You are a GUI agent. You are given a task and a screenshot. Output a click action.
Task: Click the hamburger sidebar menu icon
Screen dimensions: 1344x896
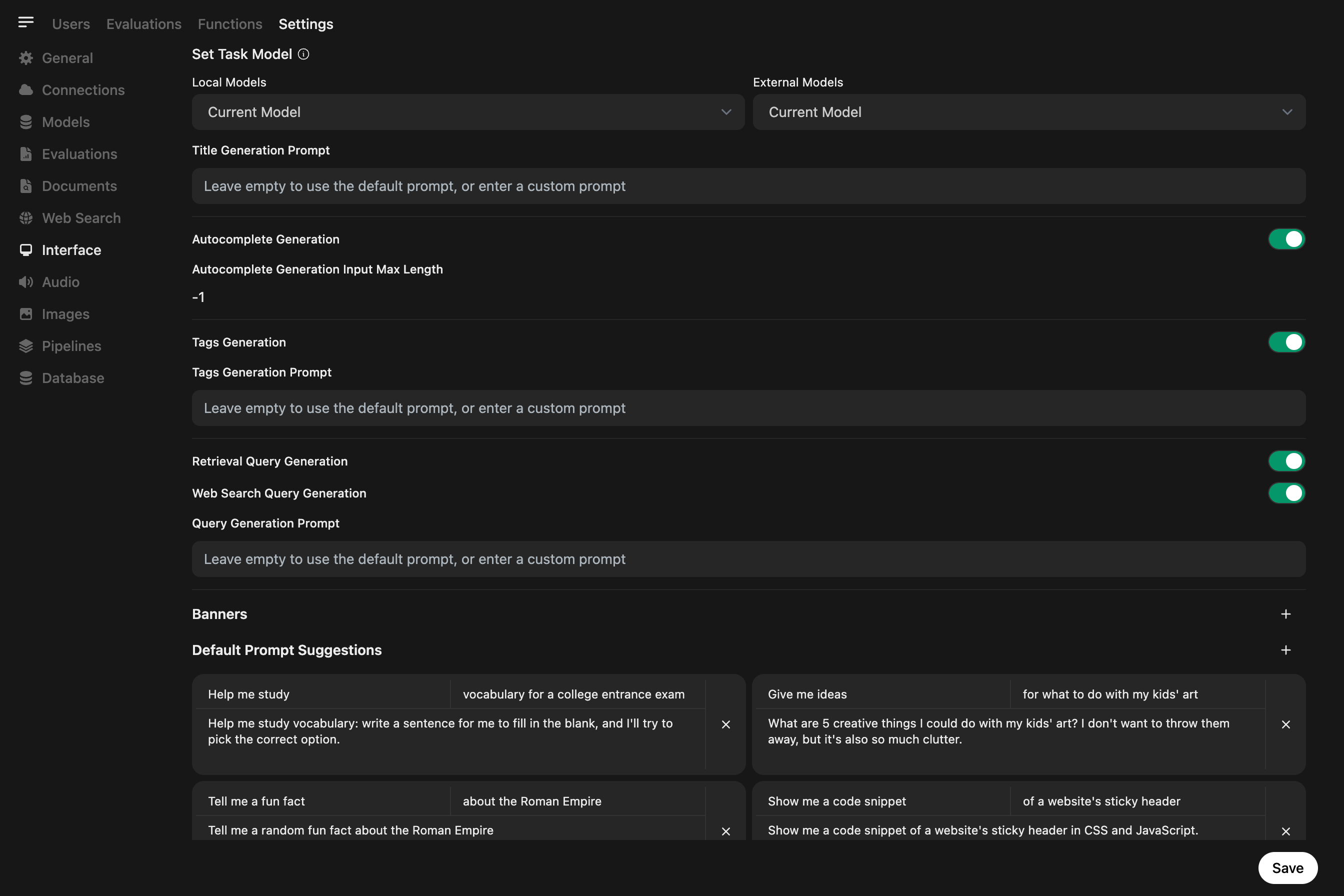25,22
